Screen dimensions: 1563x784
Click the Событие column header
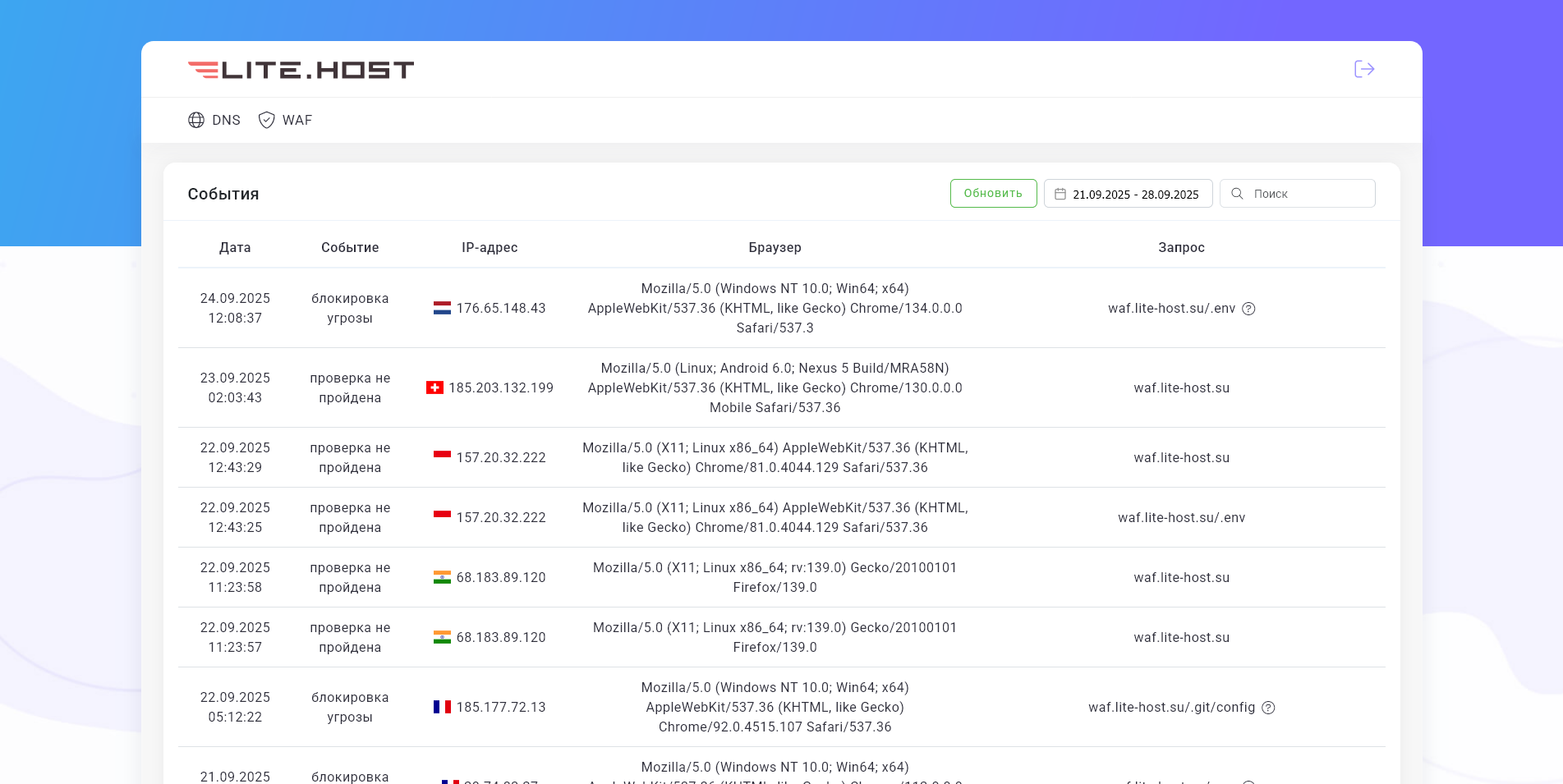pos(350,247)
